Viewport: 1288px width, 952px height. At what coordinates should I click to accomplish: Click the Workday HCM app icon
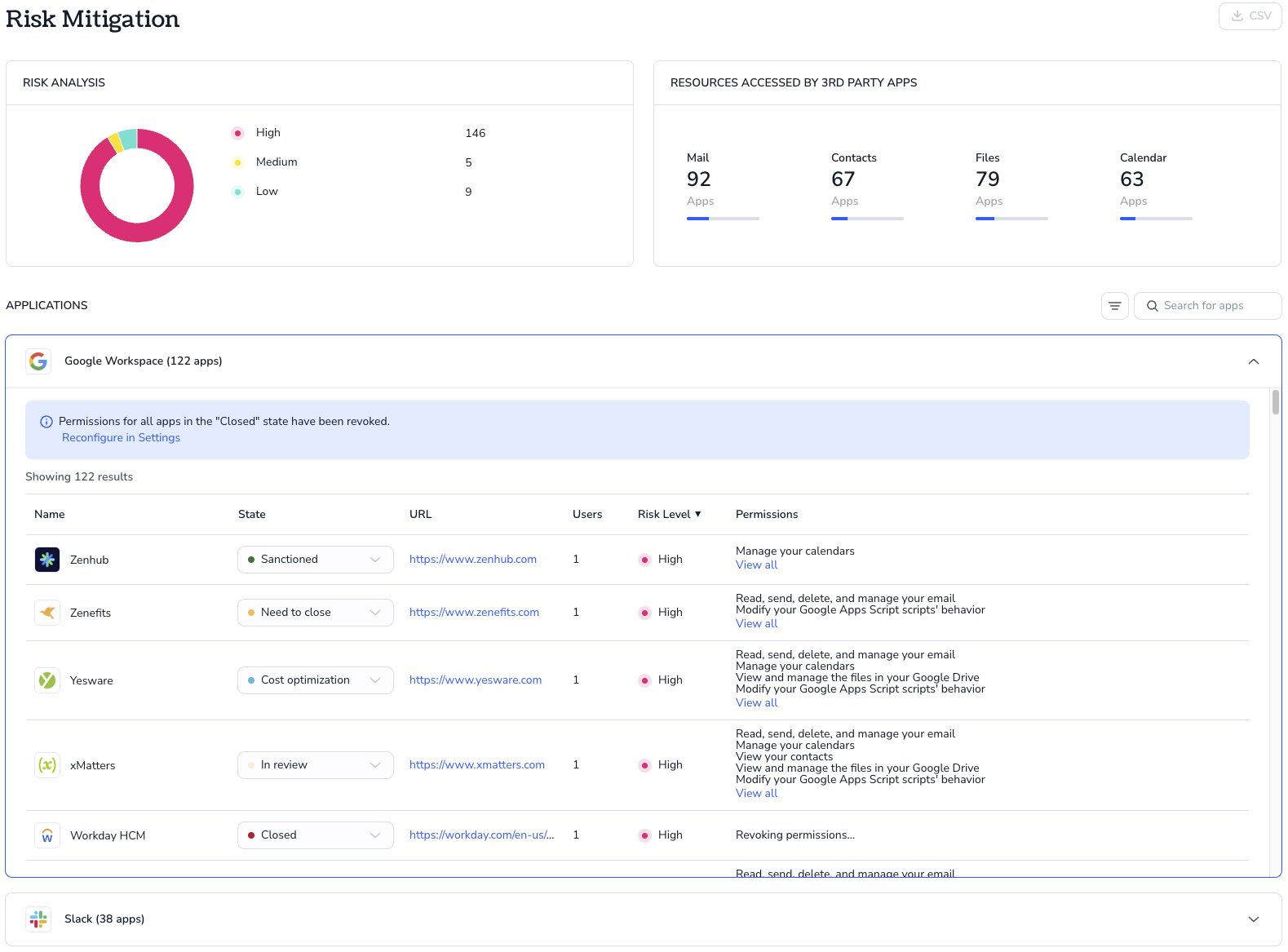(47, 835)
